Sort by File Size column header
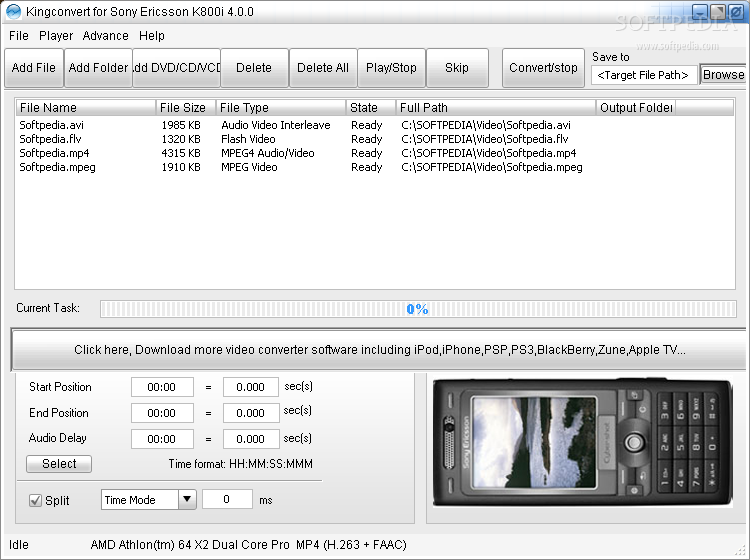The height and width of the screenshot is (560, 750). 186,108
